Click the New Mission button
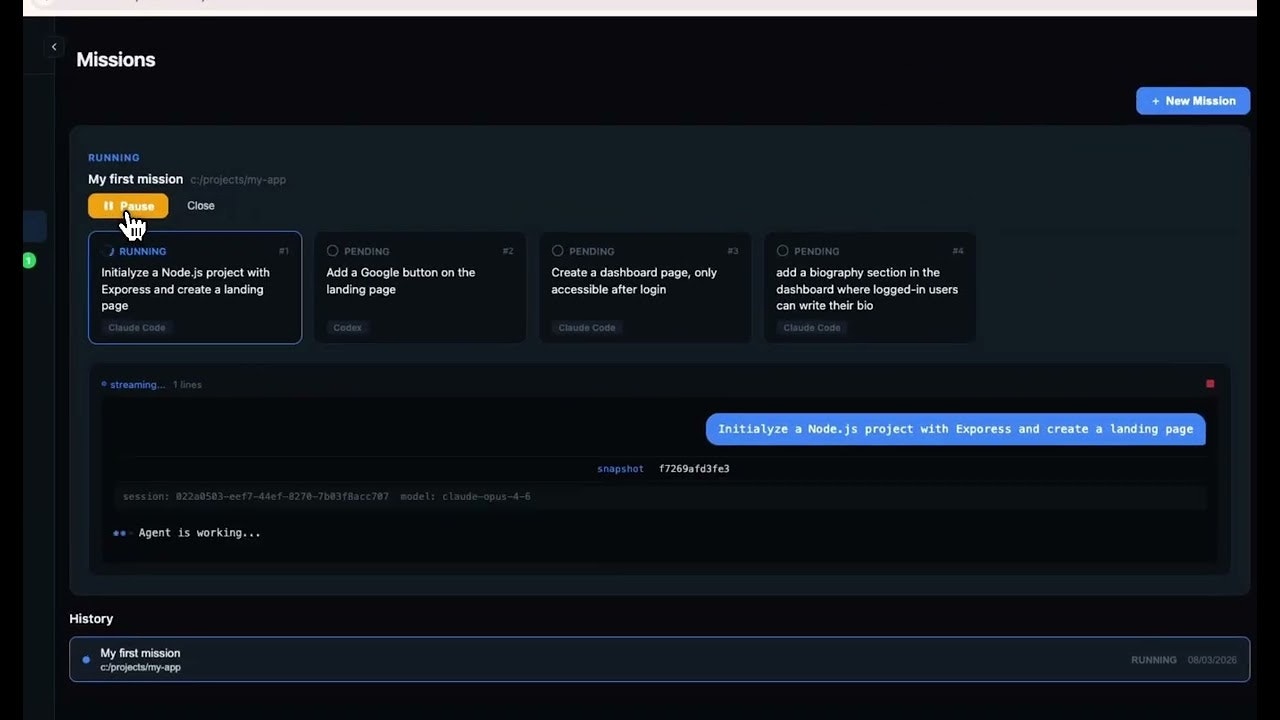The width and height of the screenshot is (1280, 720). coord(1193,101)
